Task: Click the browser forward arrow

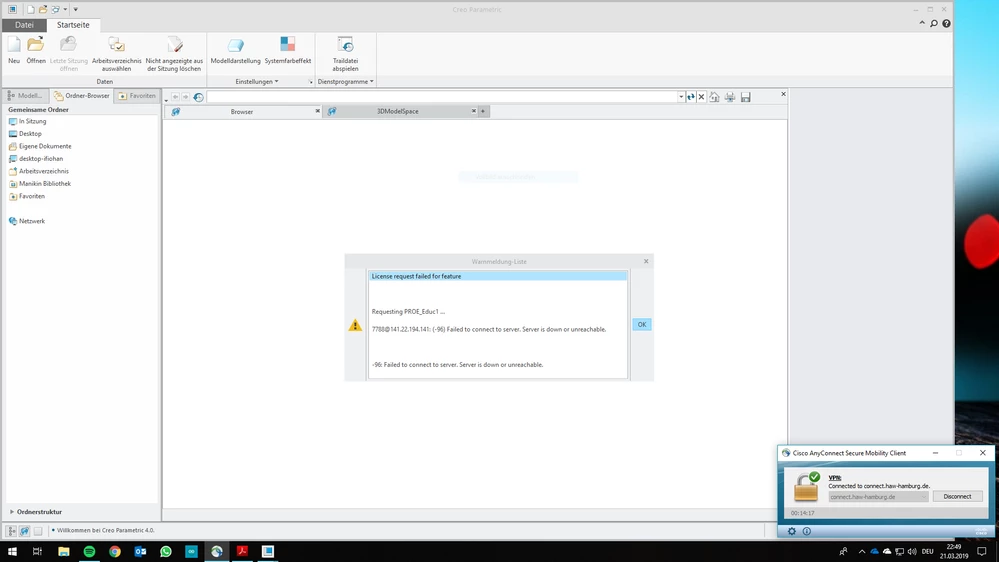Action: (185, 97)
